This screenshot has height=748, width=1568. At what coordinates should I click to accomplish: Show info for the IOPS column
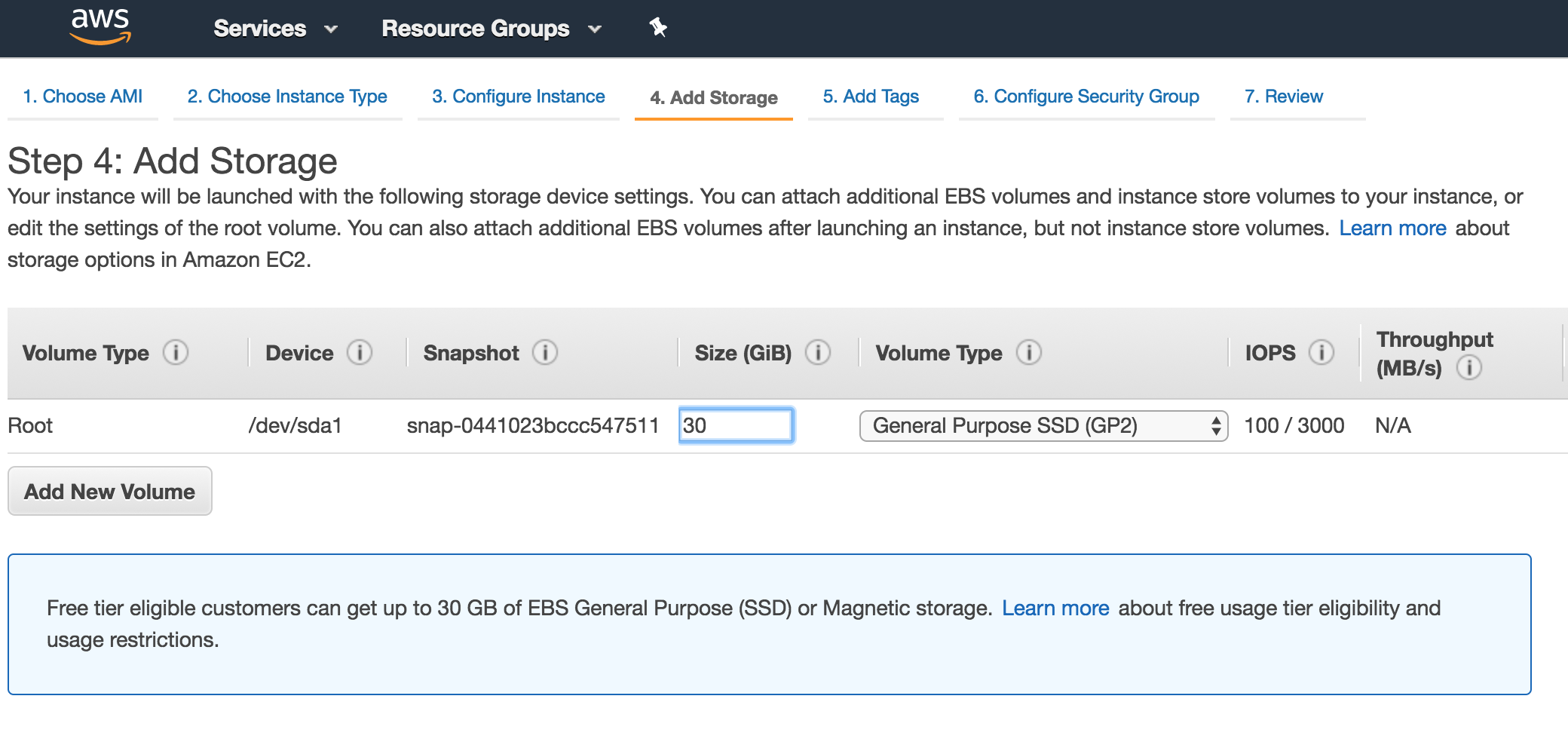[x=1321, y=352]
